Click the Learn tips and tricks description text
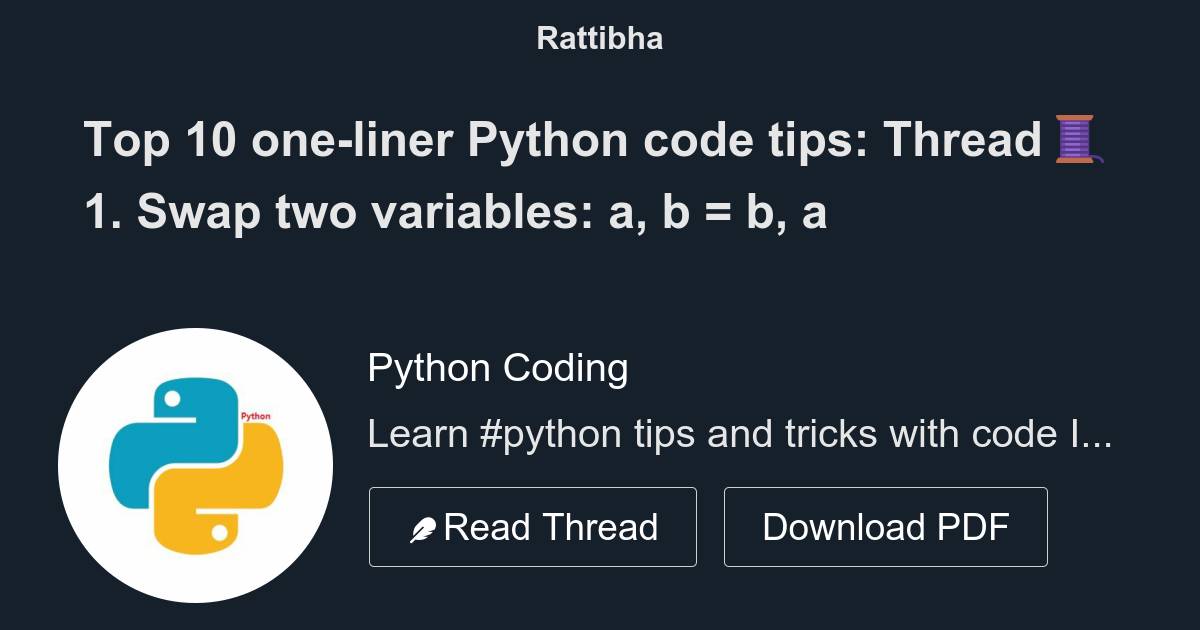The width and height of the screenshot is (1200, 630). point(740,435)
